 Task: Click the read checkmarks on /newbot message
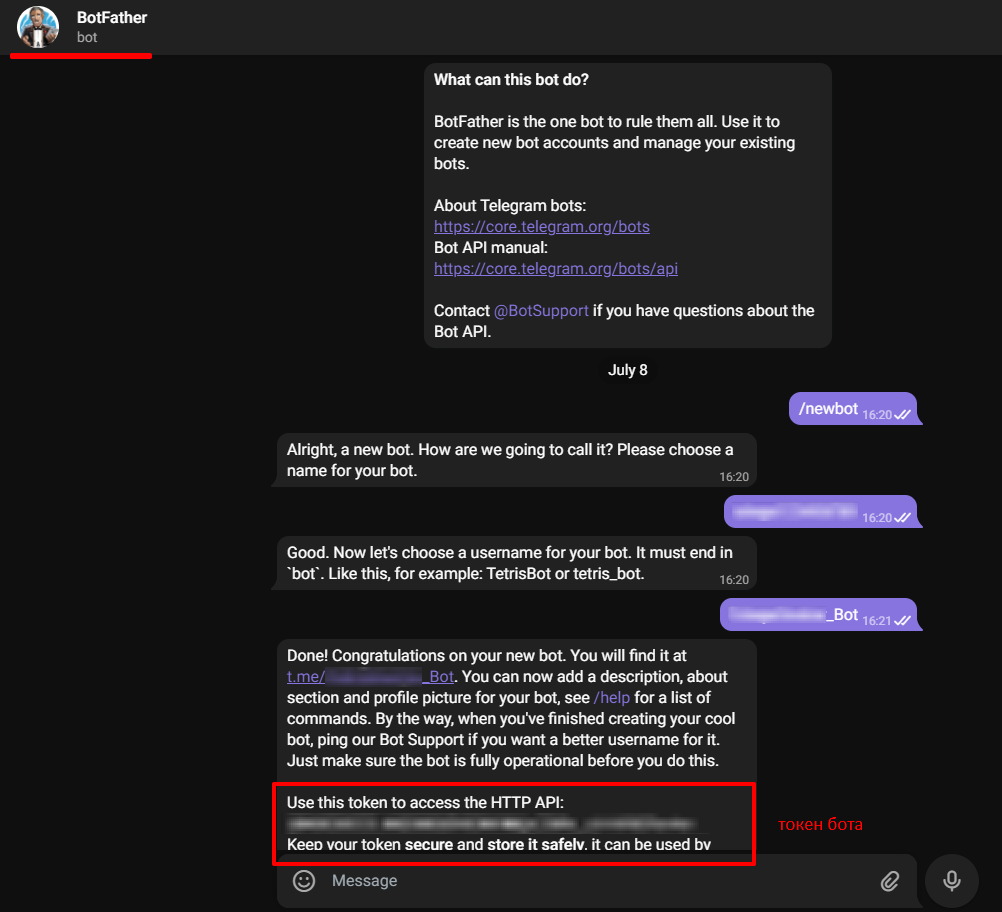(902, 415)
